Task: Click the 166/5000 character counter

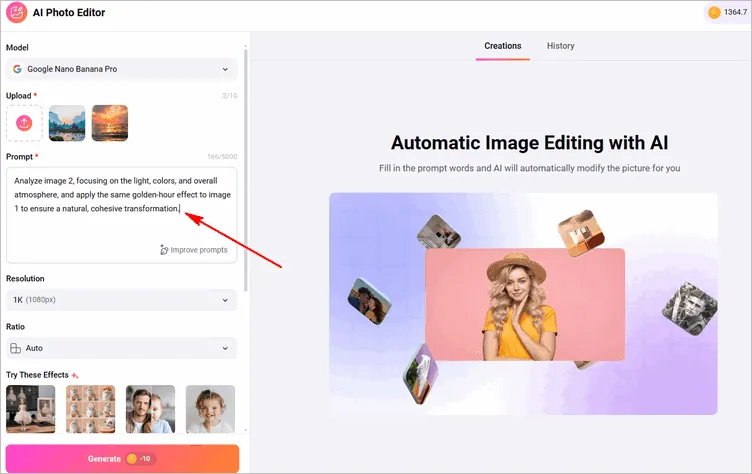Action: coord(222,156)
